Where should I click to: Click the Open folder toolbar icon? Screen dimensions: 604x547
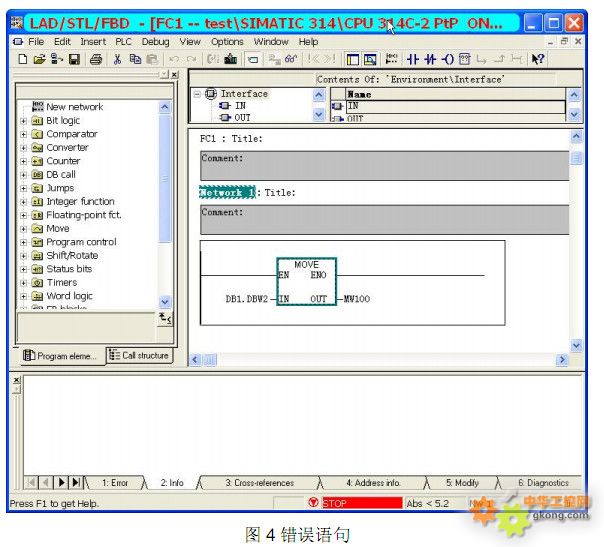click(39, 59)
